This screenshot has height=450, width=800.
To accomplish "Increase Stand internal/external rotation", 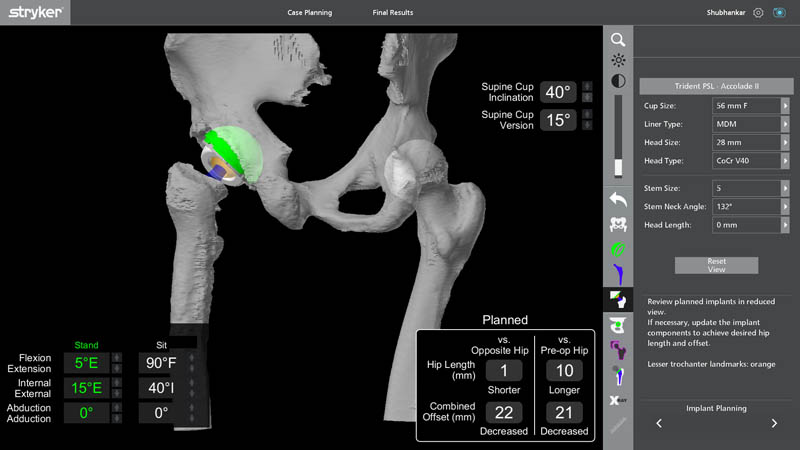I will click(117, 383).
